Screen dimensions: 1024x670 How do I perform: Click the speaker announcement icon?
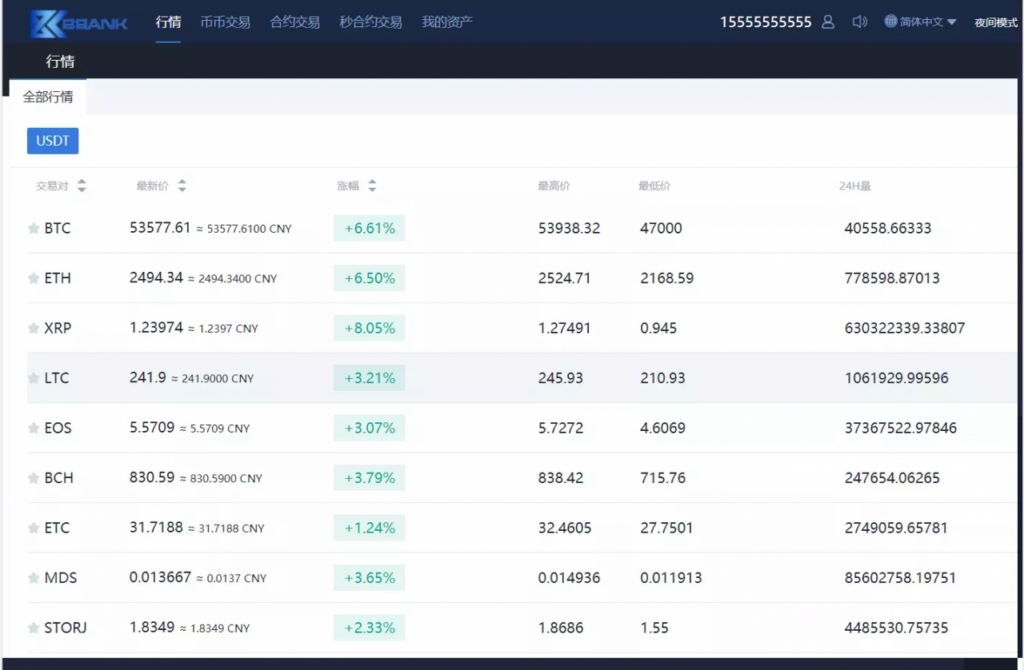859,22
